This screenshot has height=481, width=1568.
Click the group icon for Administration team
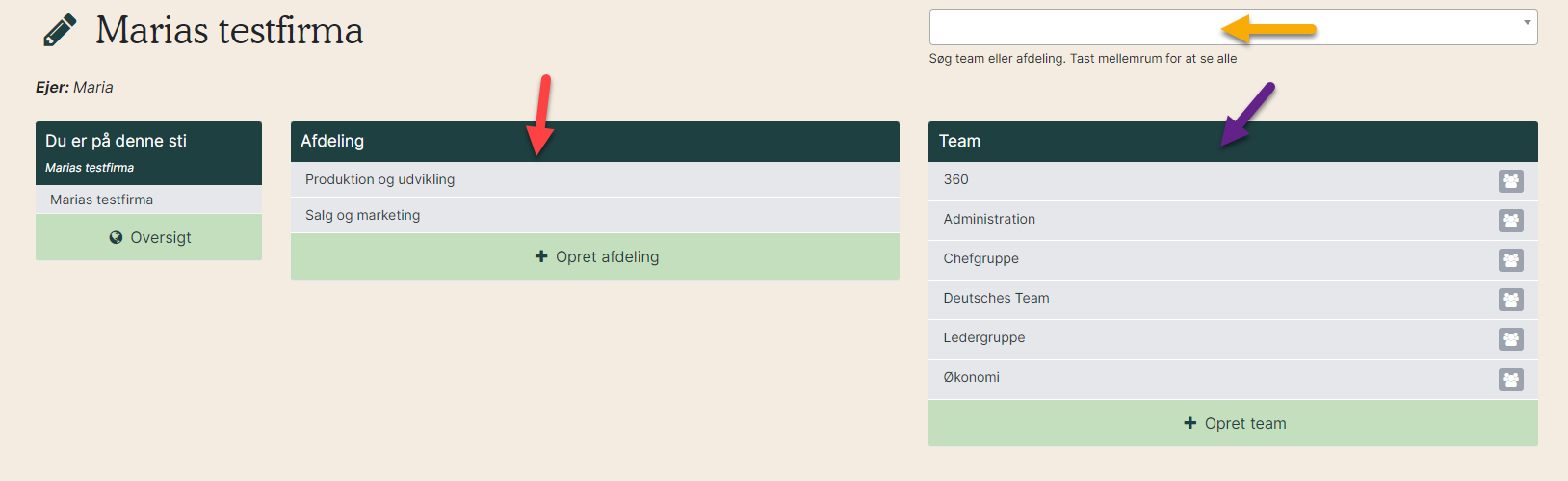tap(1510, 221)
